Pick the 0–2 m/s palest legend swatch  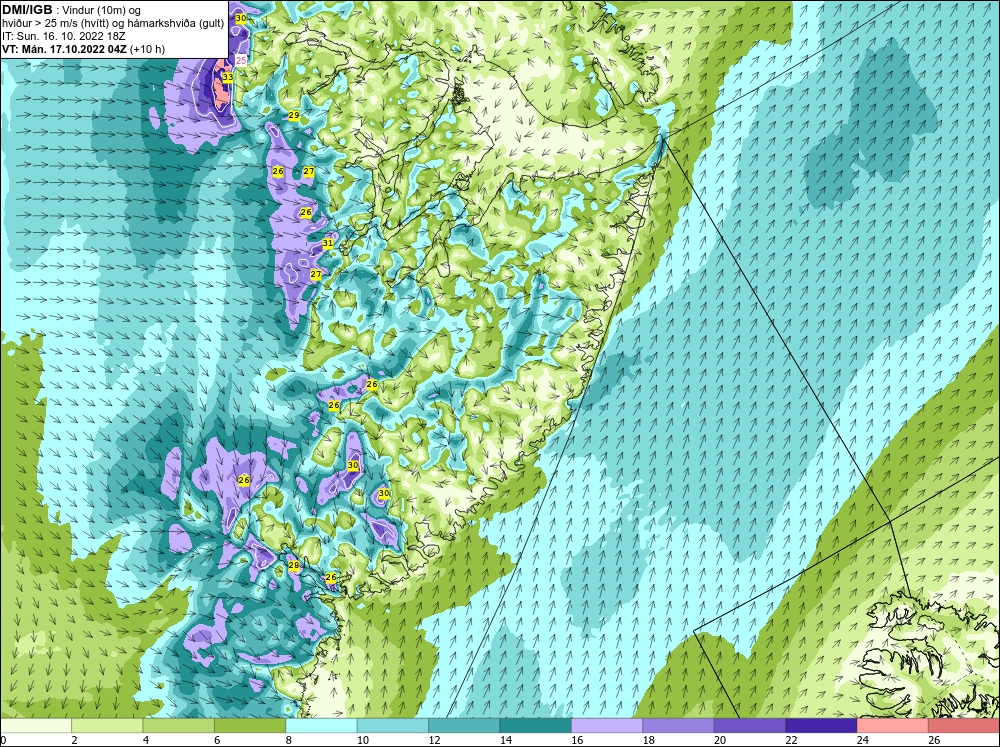point(36,725)
